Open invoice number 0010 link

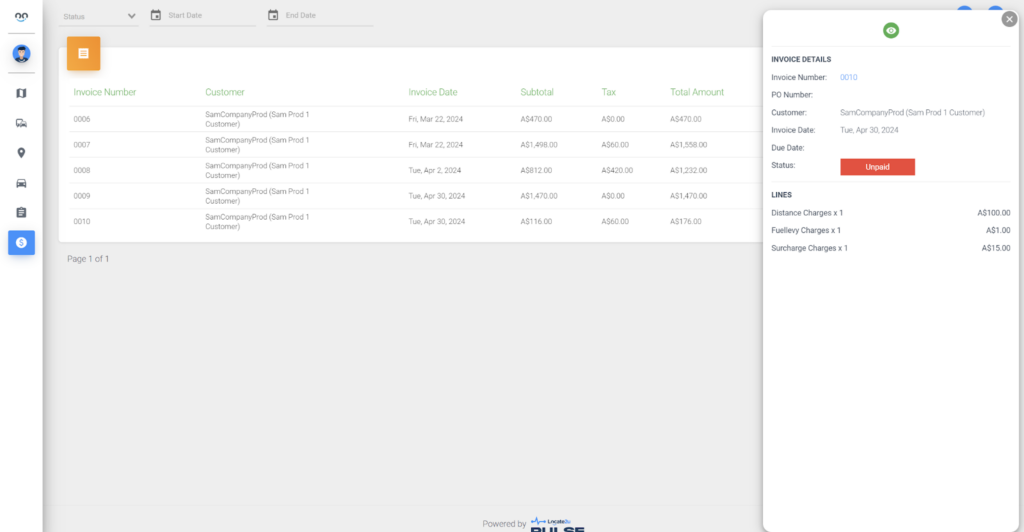click(848, 77)
